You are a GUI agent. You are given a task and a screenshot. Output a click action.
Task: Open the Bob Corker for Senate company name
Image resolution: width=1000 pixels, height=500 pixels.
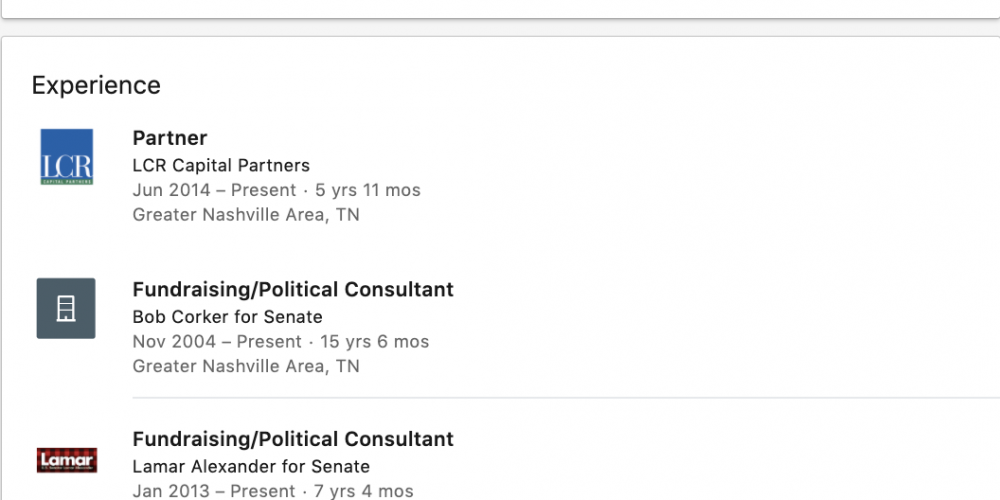tap(227, 317)
